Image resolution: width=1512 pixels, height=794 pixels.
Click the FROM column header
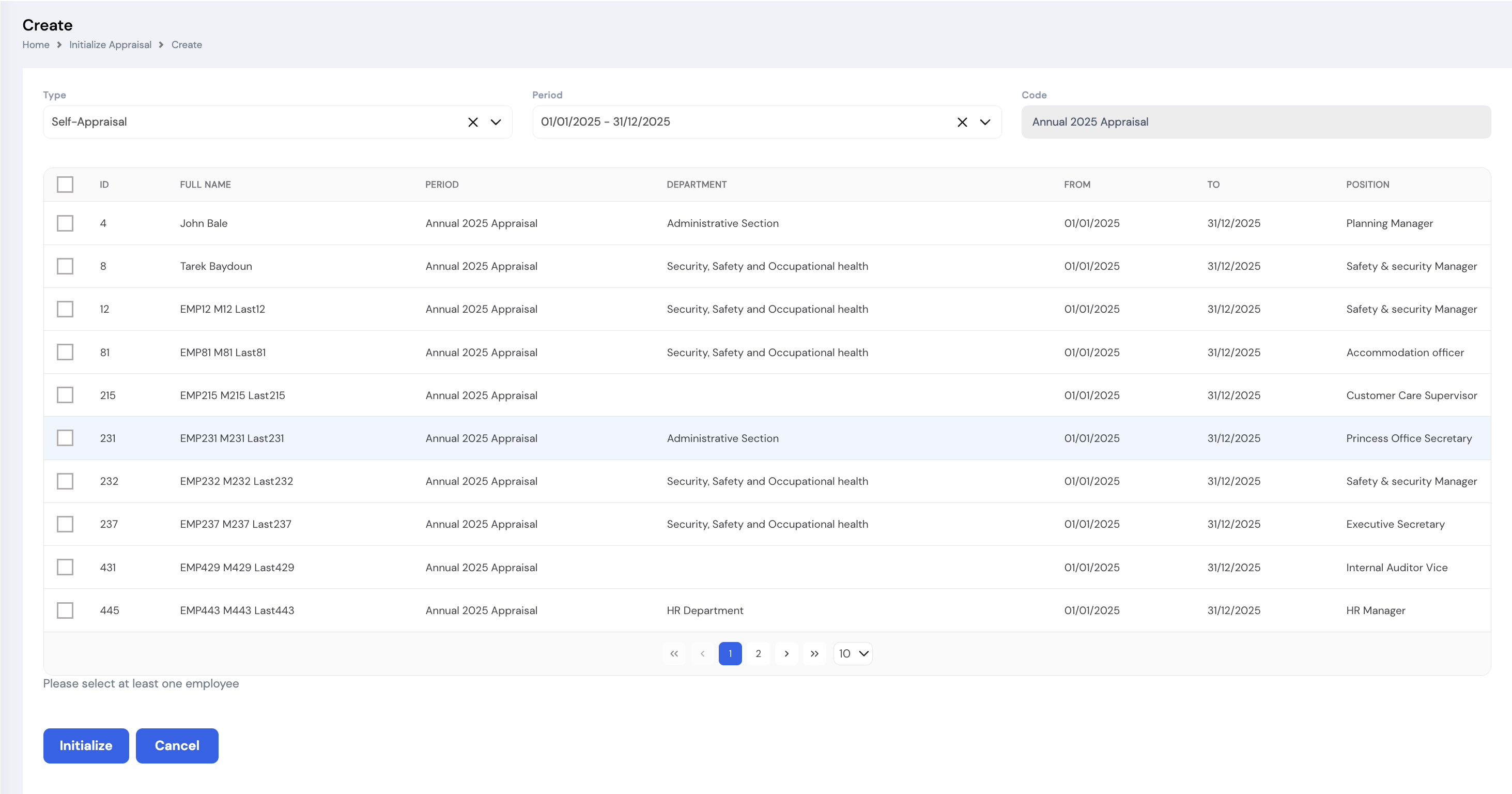1077,185
